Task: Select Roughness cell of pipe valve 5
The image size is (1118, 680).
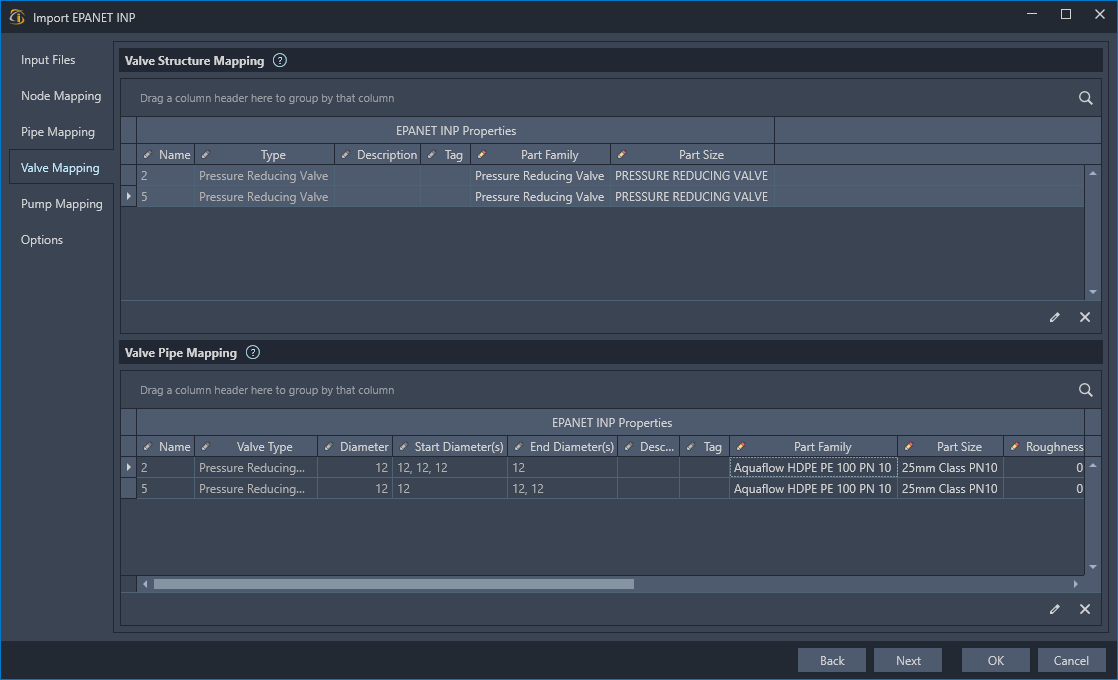Action: (x=1045, y=488)
